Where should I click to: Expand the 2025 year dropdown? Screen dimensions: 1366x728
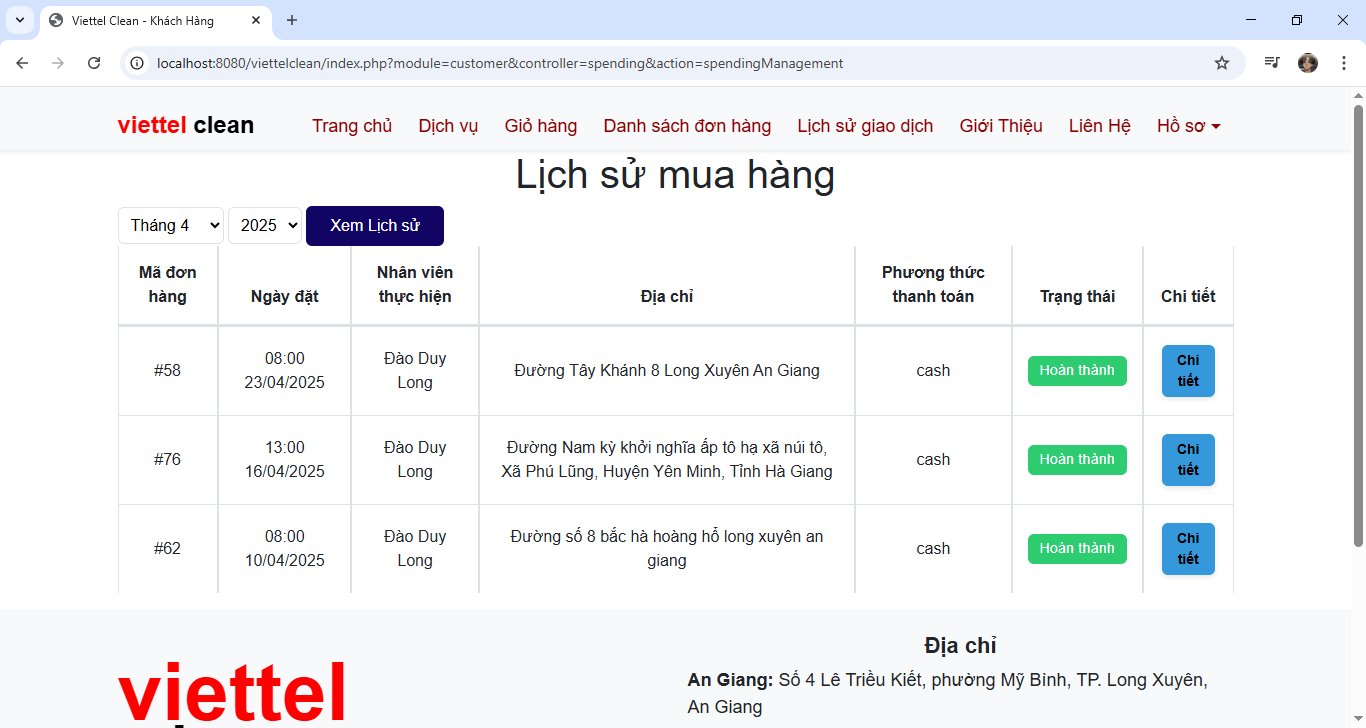pos(265,225)
